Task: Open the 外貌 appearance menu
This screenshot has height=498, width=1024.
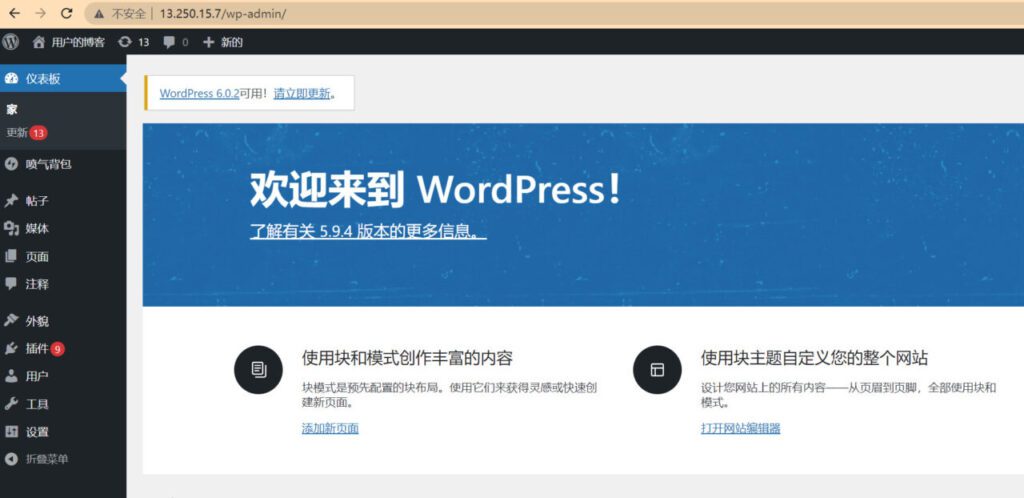Action: click(37, 321)
